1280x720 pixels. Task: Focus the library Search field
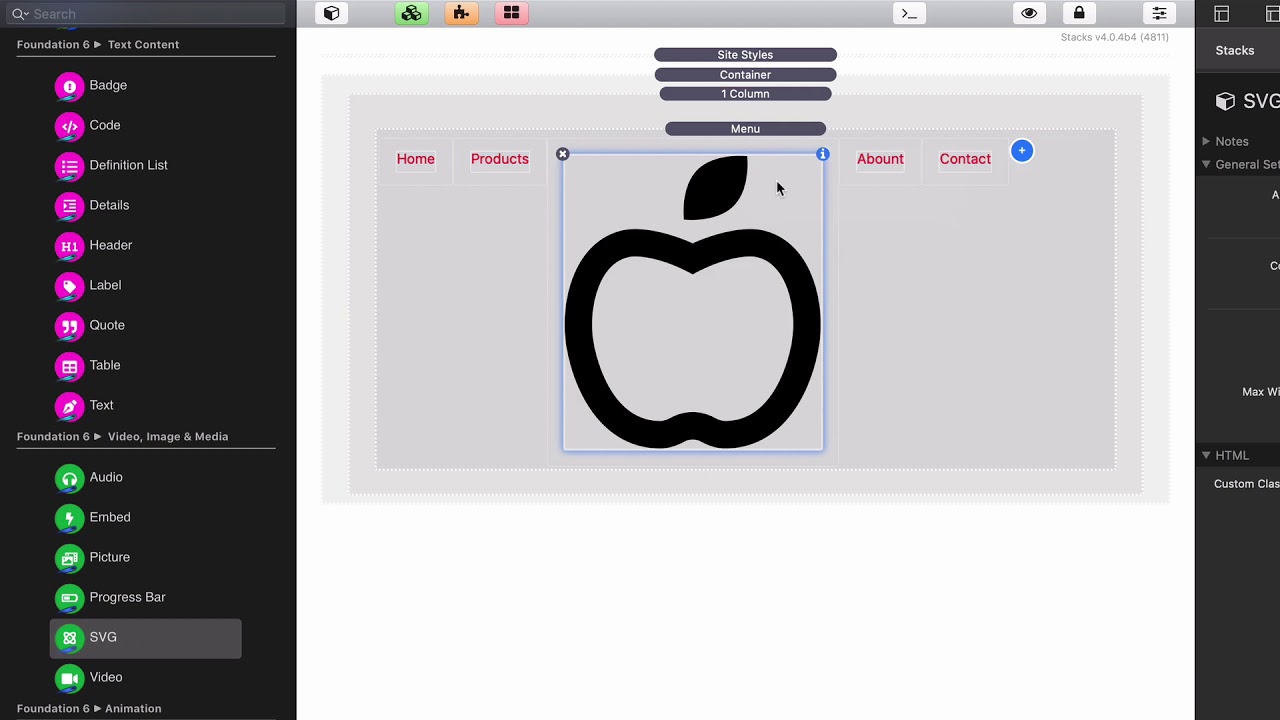coord(148,13)
